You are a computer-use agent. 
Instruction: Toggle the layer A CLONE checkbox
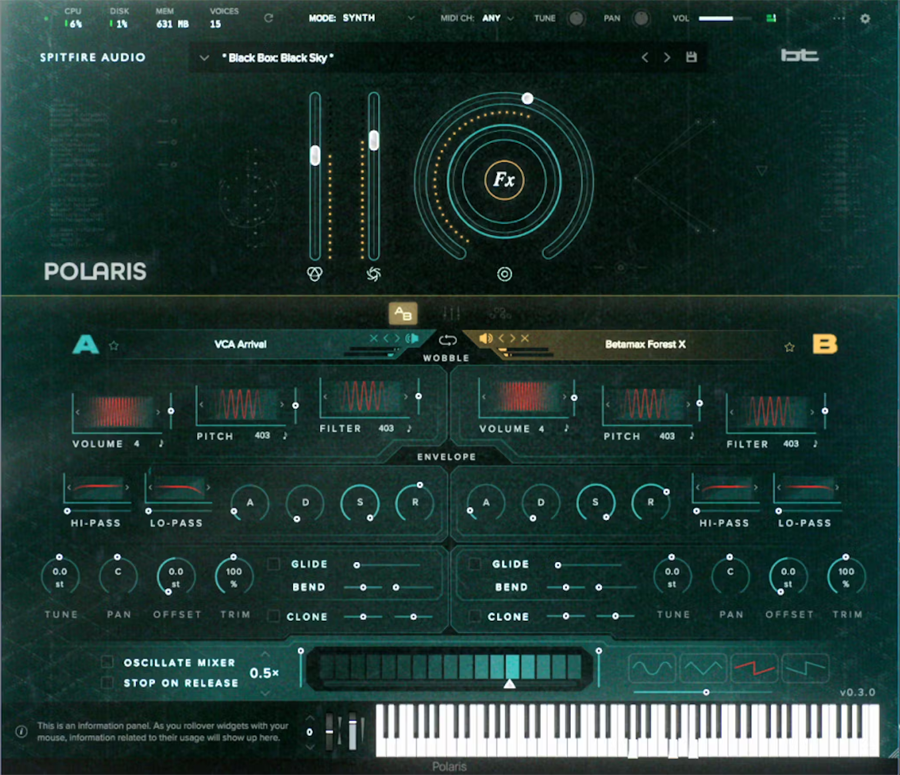tap(274, 616)
